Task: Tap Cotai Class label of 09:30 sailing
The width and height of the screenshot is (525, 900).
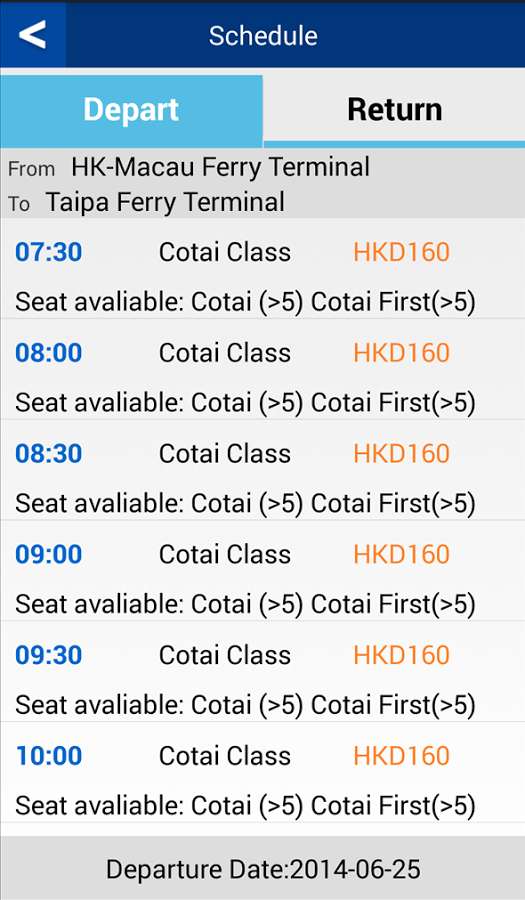Action: coord(225,655)
